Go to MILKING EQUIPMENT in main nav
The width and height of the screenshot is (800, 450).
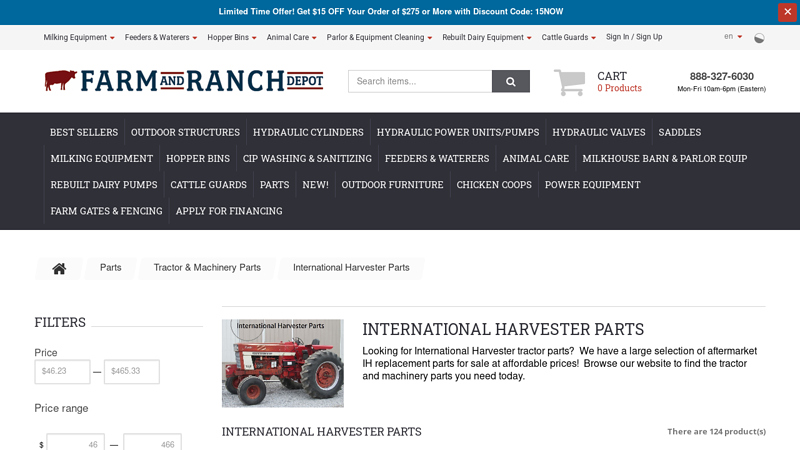coord(102,159)
